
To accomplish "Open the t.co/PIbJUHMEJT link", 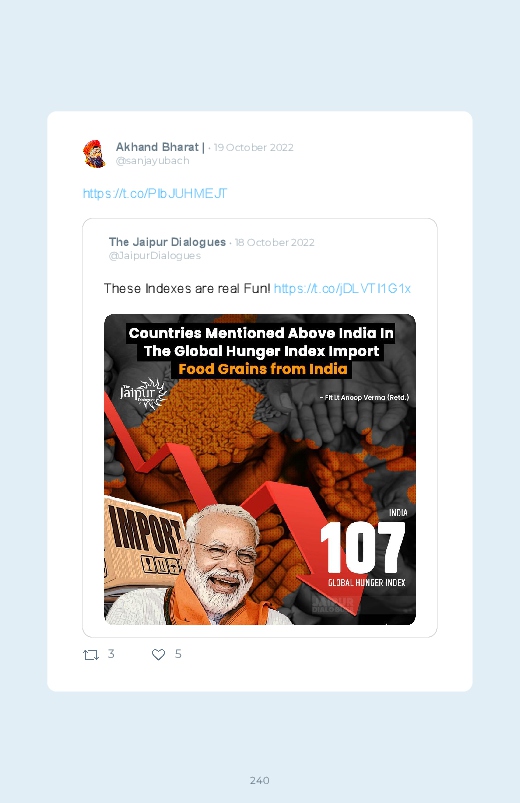I will (x=155, y=194).
